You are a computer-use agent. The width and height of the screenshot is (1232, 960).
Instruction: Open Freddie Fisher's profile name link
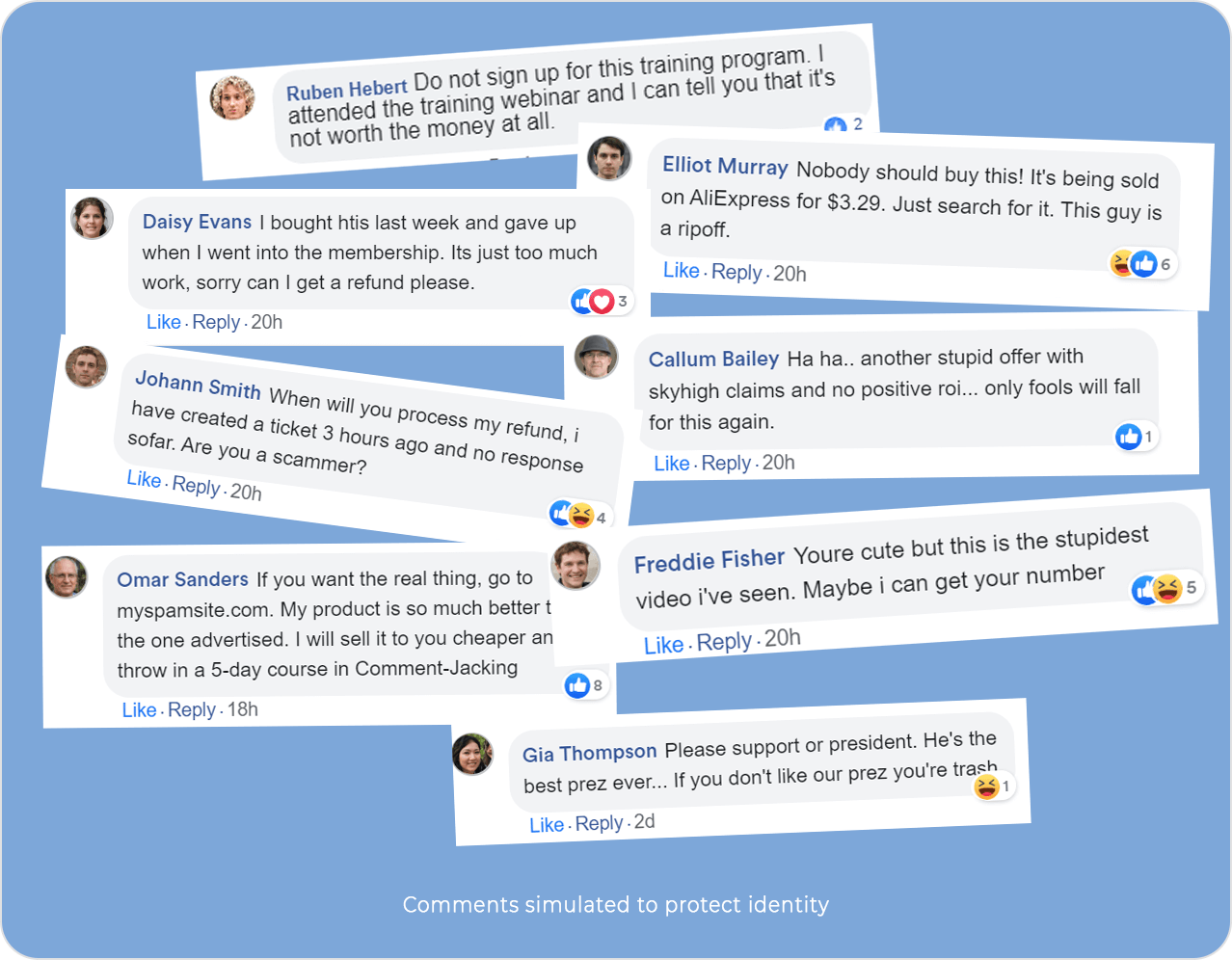(x=710, y=560)
